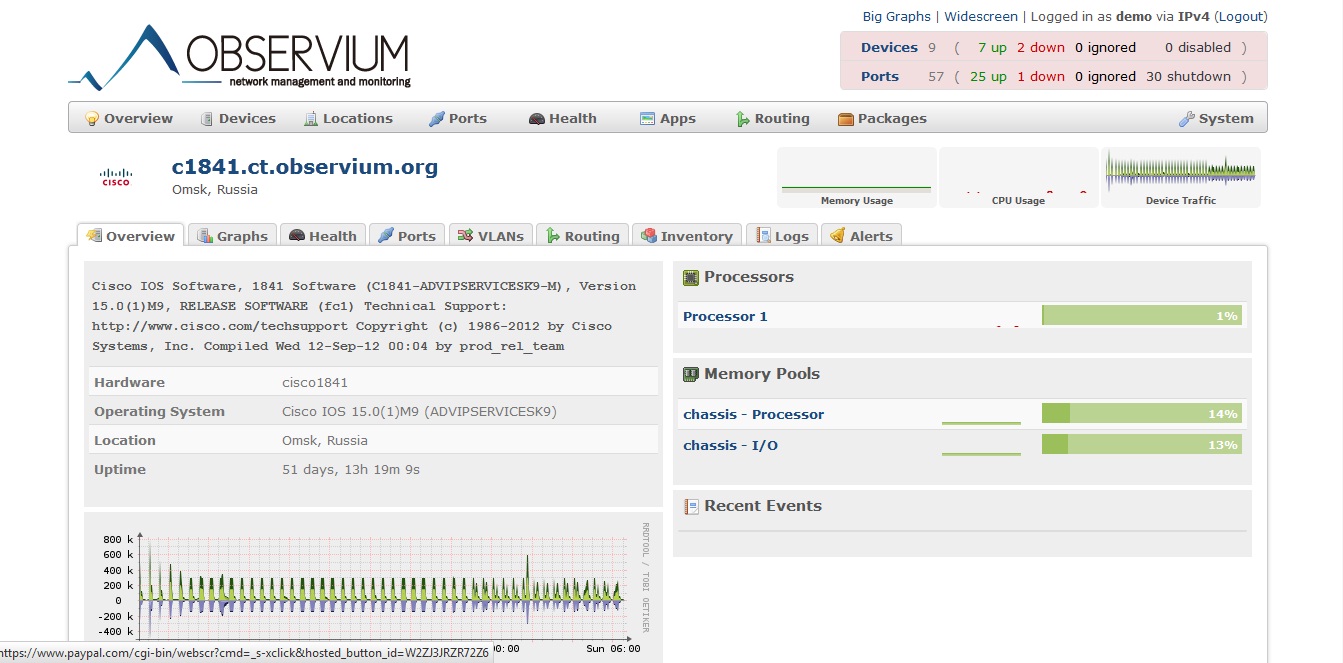The image size is (1343, 663).
Task: Switch to the Alerts tab
Action: [861, 236]
